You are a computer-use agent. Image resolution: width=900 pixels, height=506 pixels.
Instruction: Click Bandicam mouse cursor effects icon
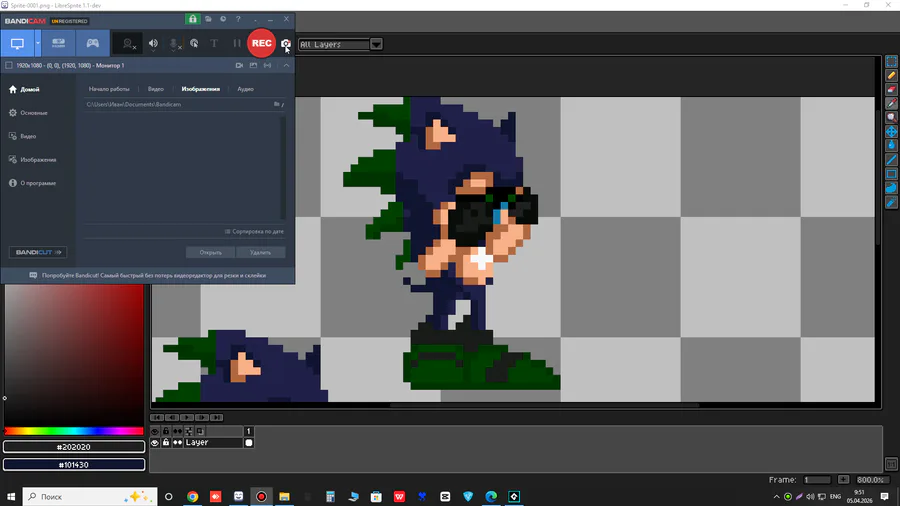coord(194,44)
